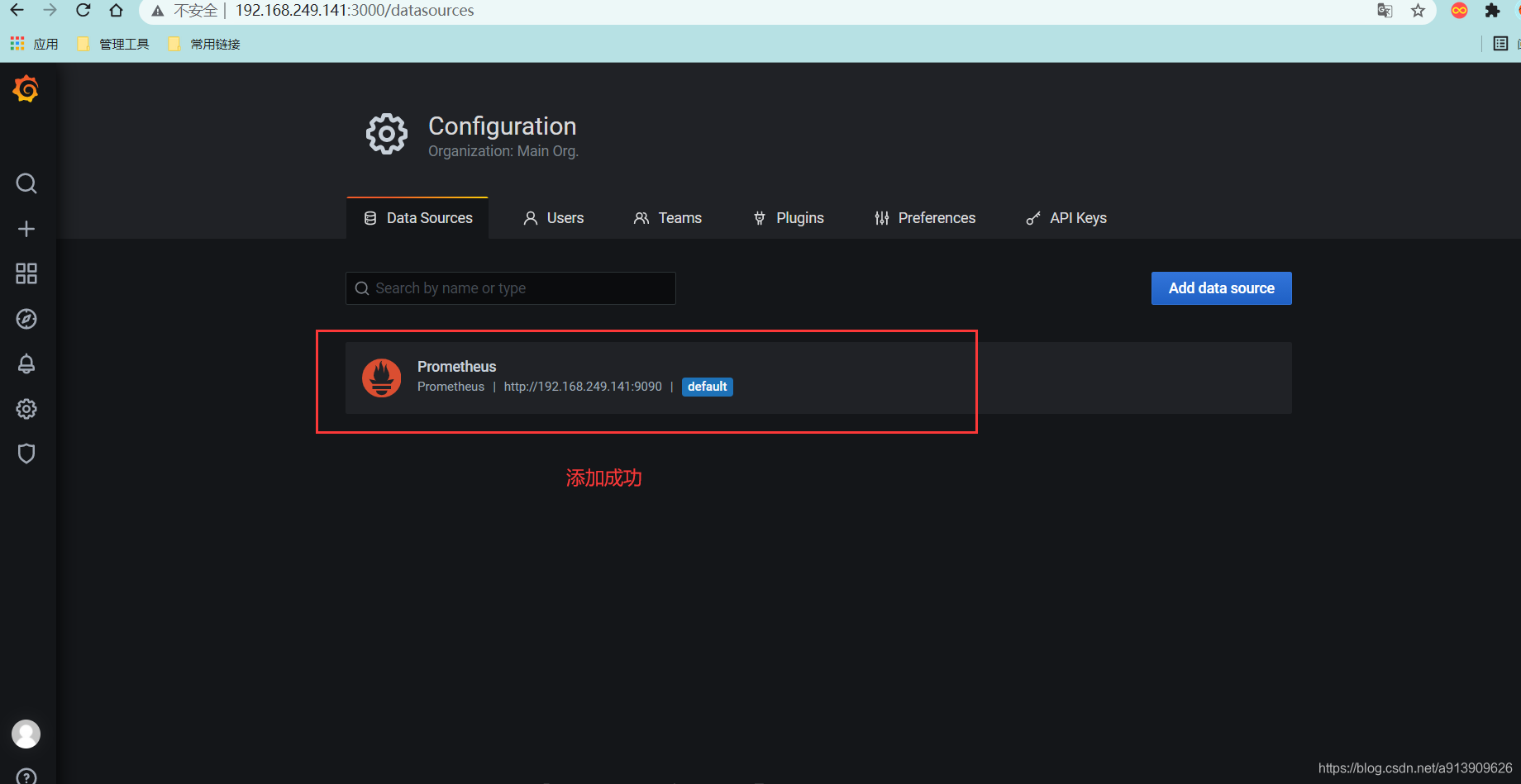Viewport: 1521px width, 784px height.
Task: Click the Organization: Main Org. subtitle
Action: tap(503, 151)
